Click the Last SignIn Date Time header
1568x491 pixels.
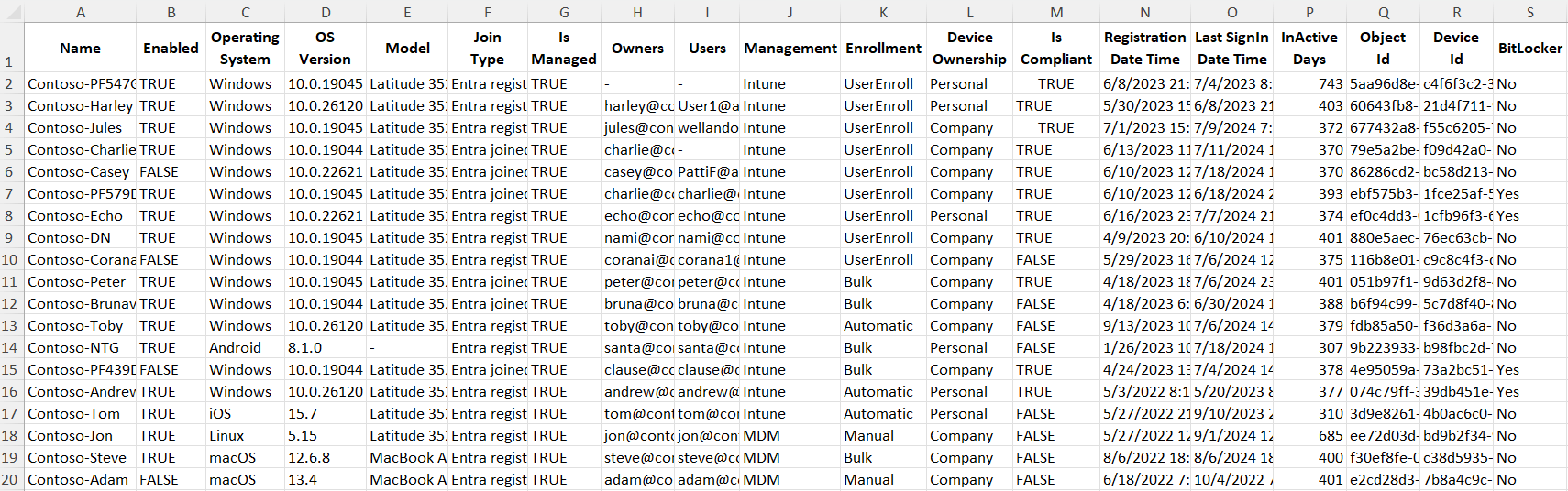click(1232, 48)
